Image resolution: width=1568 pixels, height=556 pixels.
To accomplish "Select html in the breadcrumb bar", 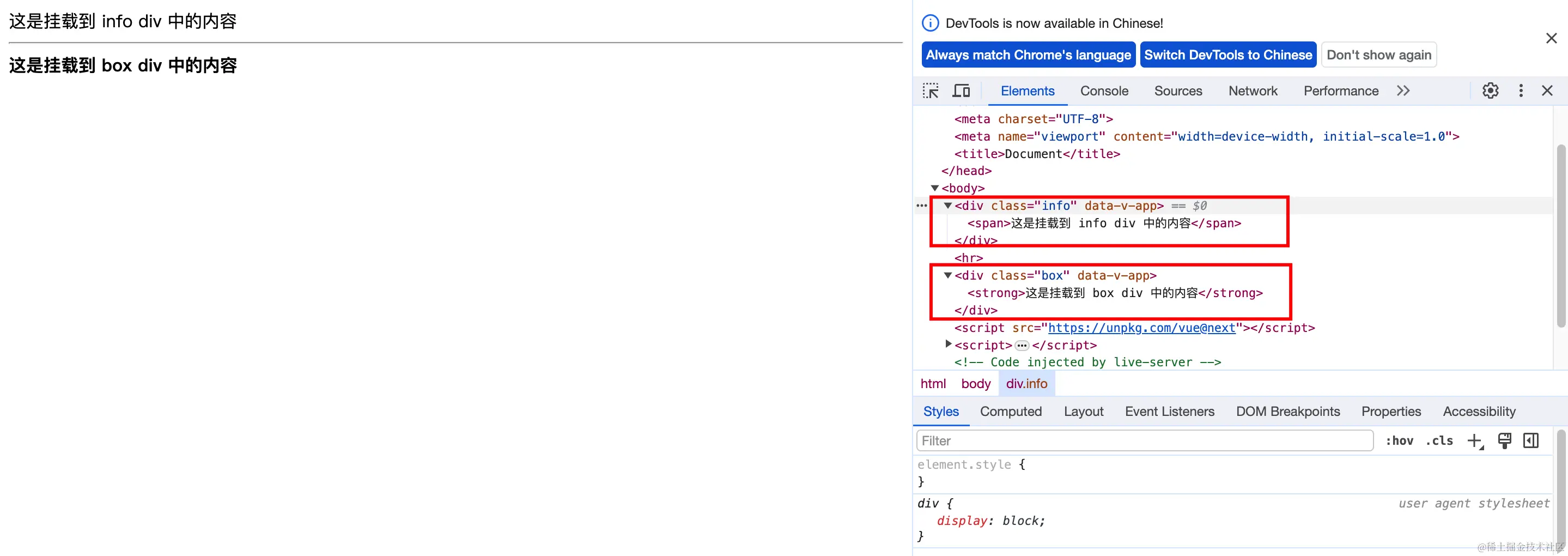I will [x=933, y=384].
